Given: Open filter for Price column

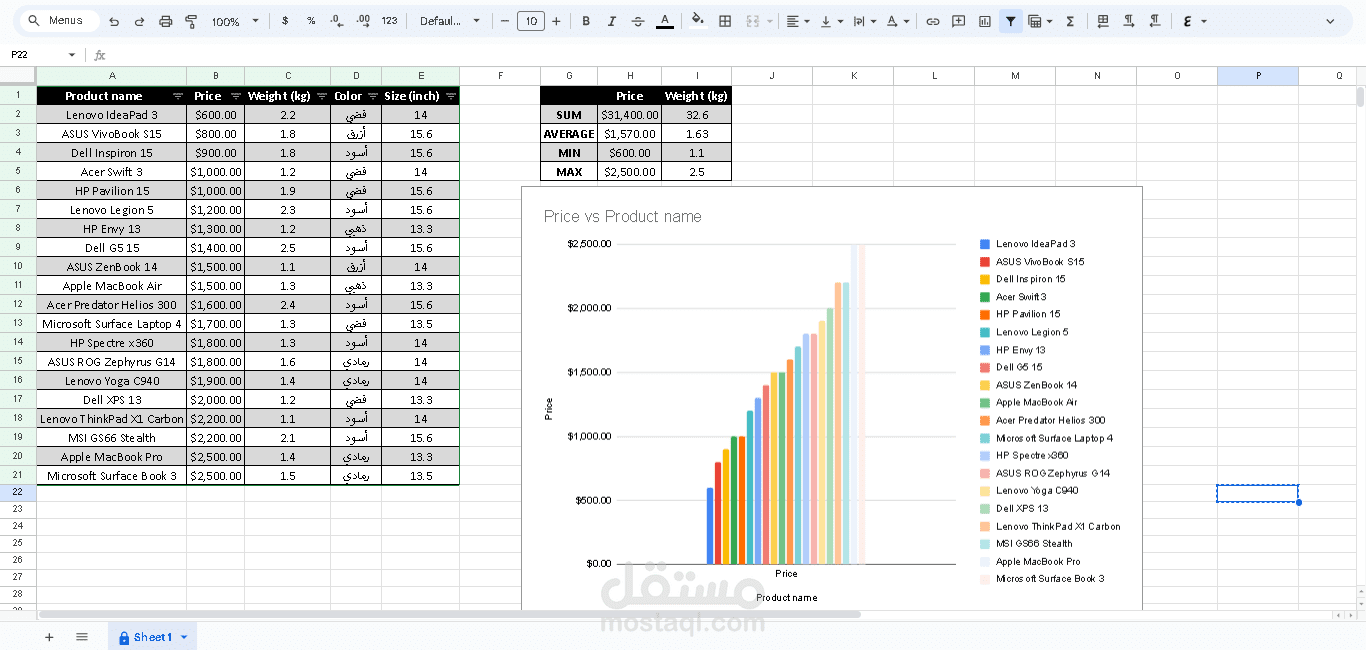Looking at the screenshot, I should [236, 96].
